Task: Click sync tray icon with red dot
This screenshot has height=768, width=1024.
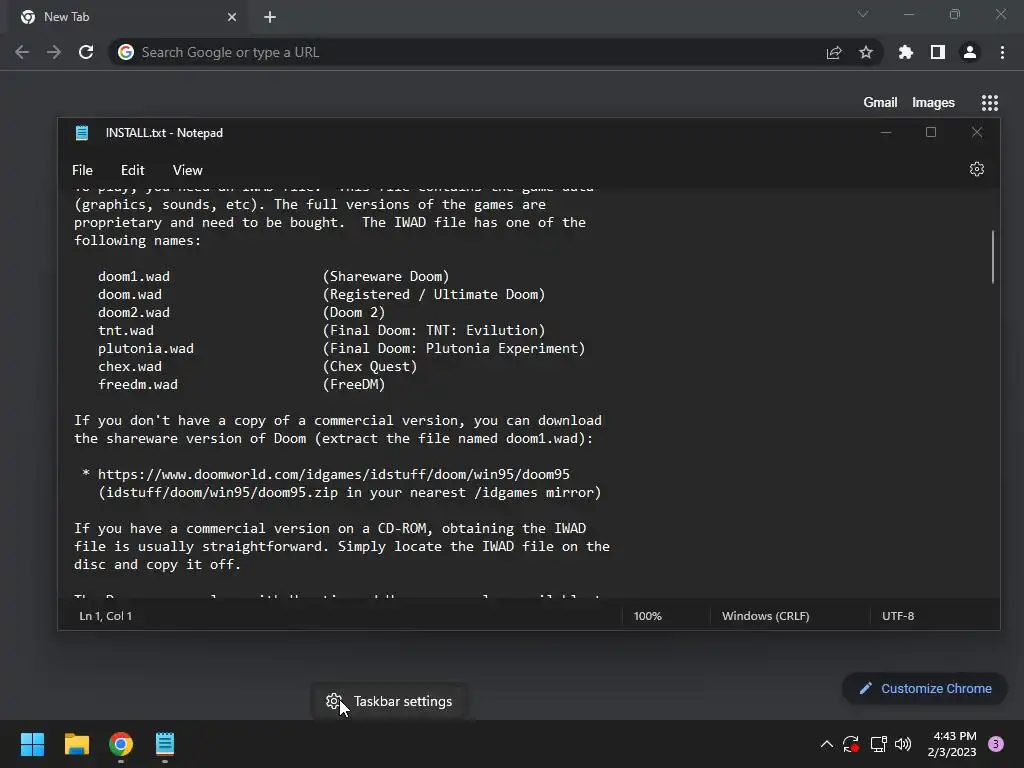Action: click(851, 744)
